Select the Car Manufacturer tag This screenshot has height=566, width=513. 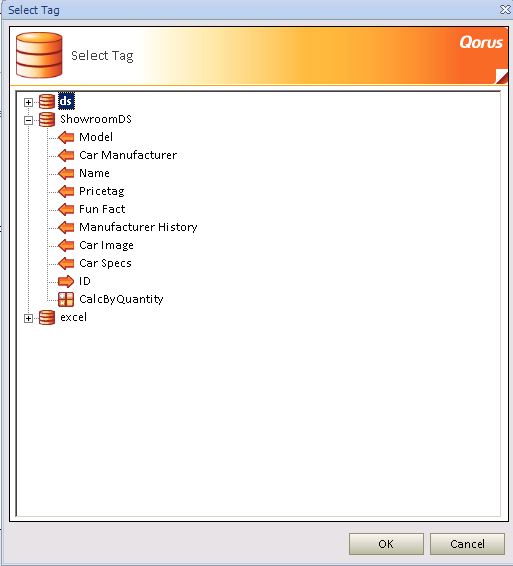pos(128,155)
